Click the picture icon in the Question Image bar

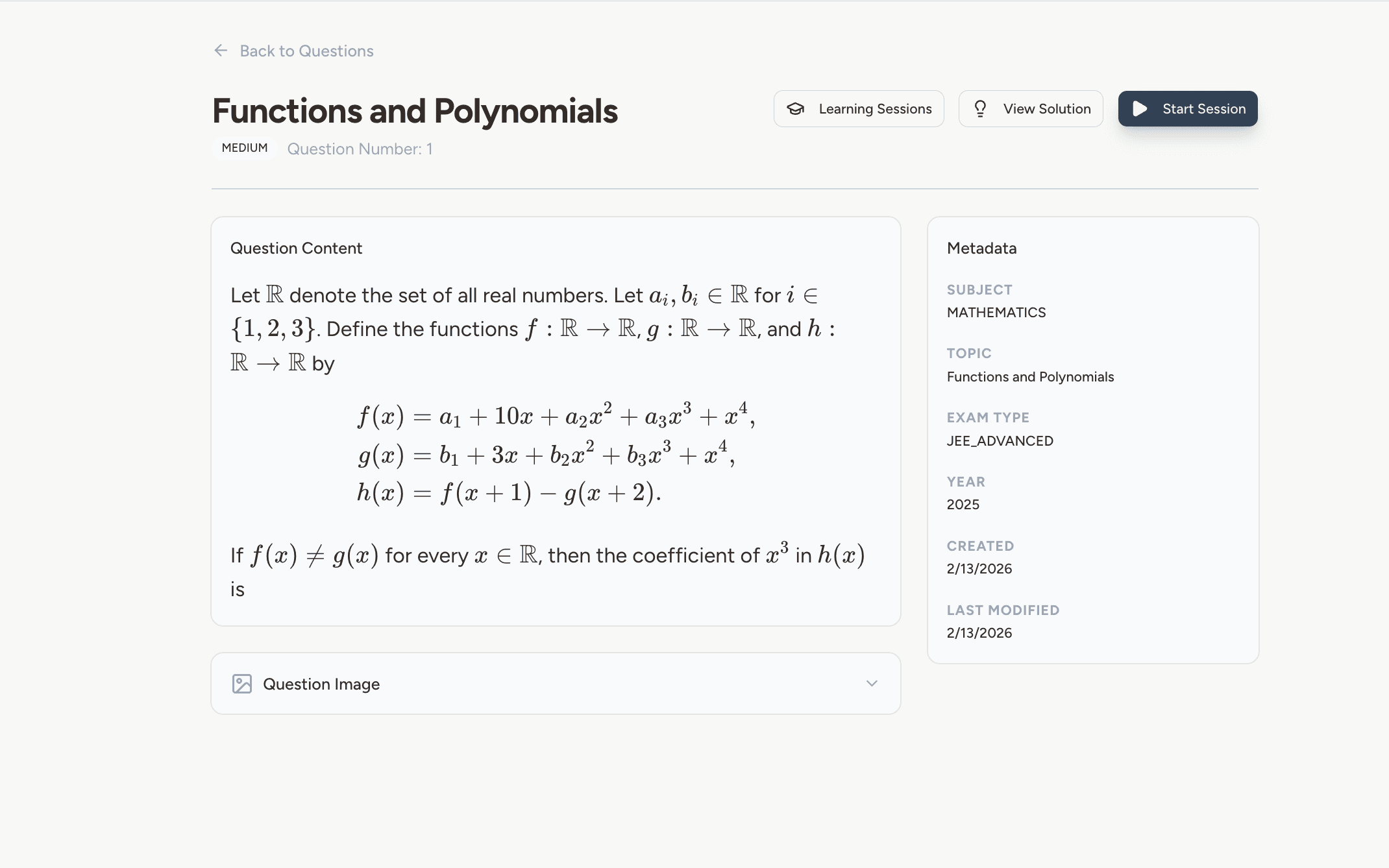coord(241,684)
